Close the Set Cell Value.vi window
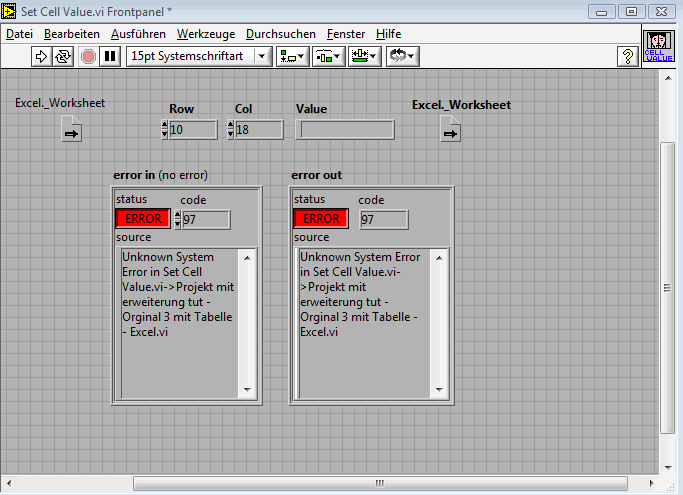Screen dimensions: 683x495 coord(661,12)
